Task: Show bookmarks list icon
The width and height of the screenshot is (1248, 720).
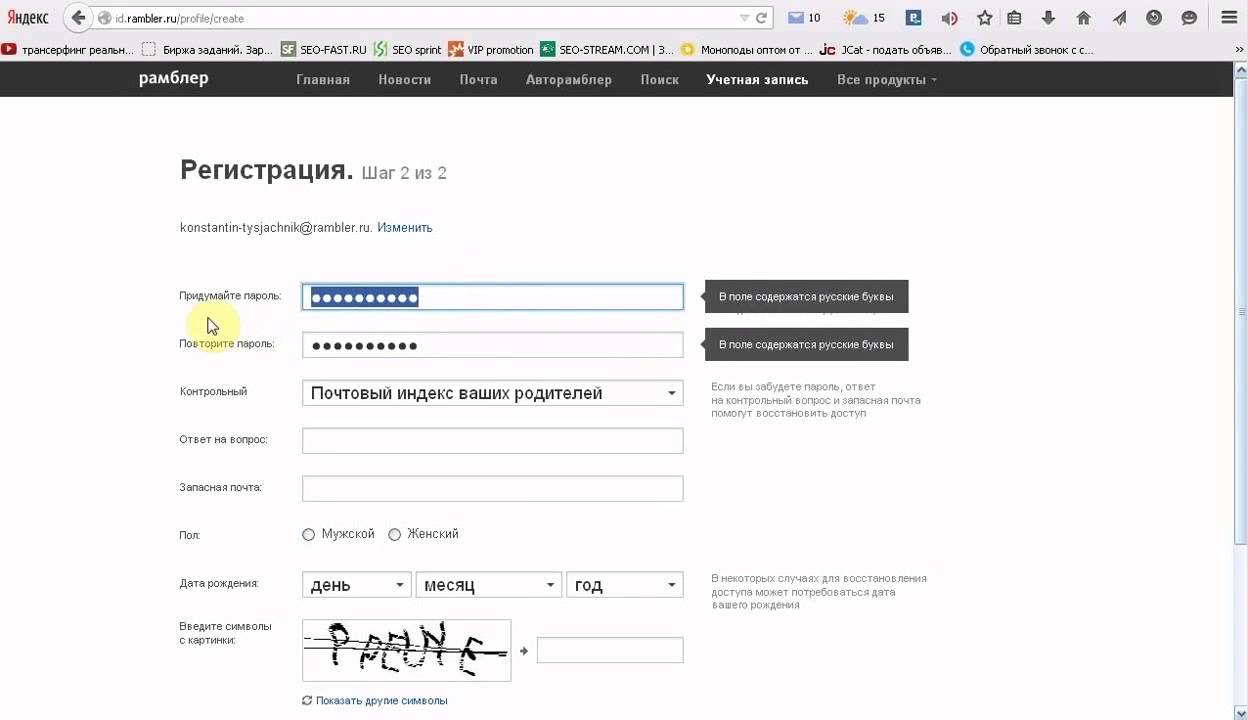Action: [x=1014, y=18]
